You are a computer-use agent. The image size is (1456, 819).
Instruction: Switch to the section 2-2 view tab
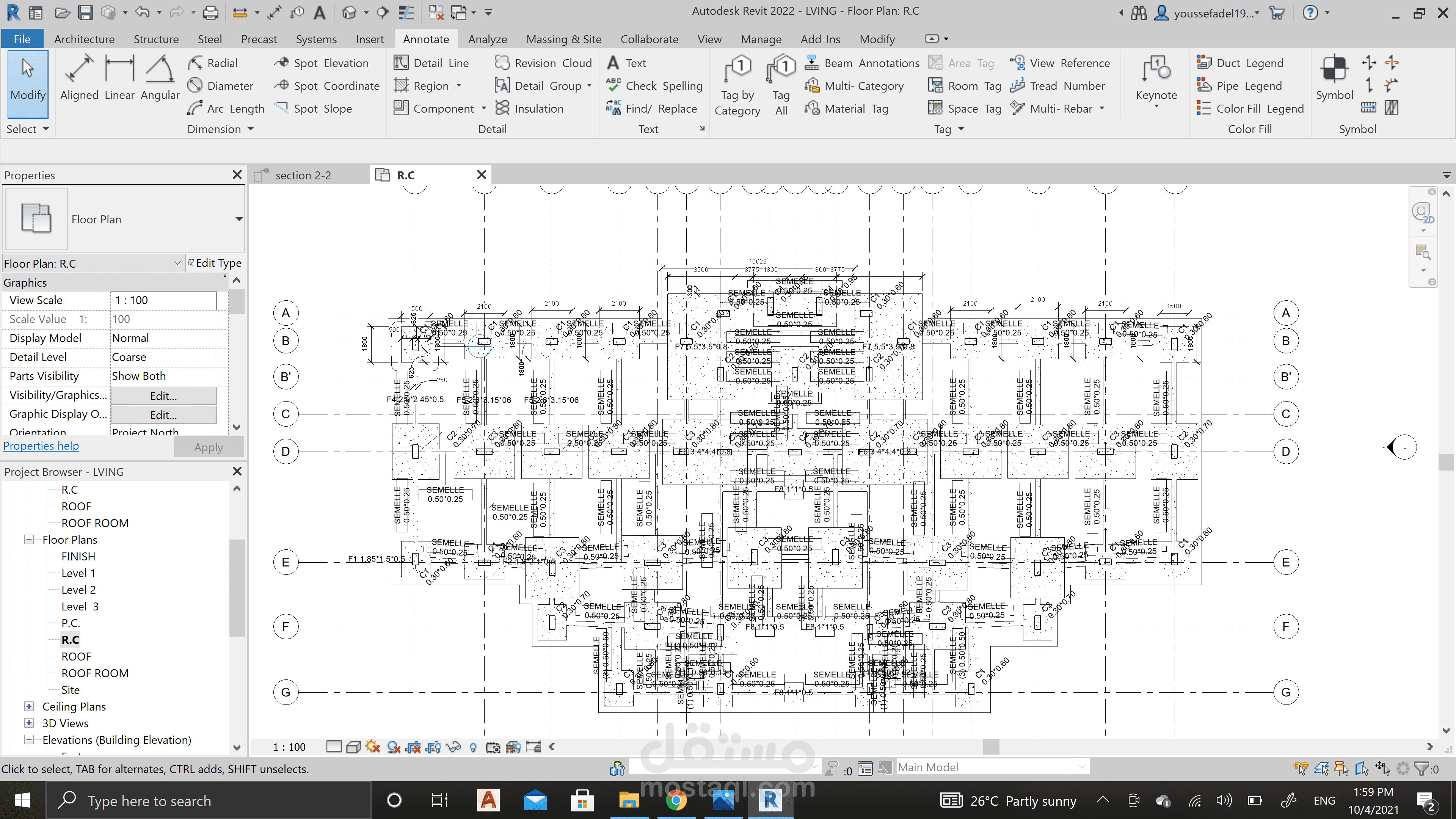pyautogui.click(x=303, y=175)
